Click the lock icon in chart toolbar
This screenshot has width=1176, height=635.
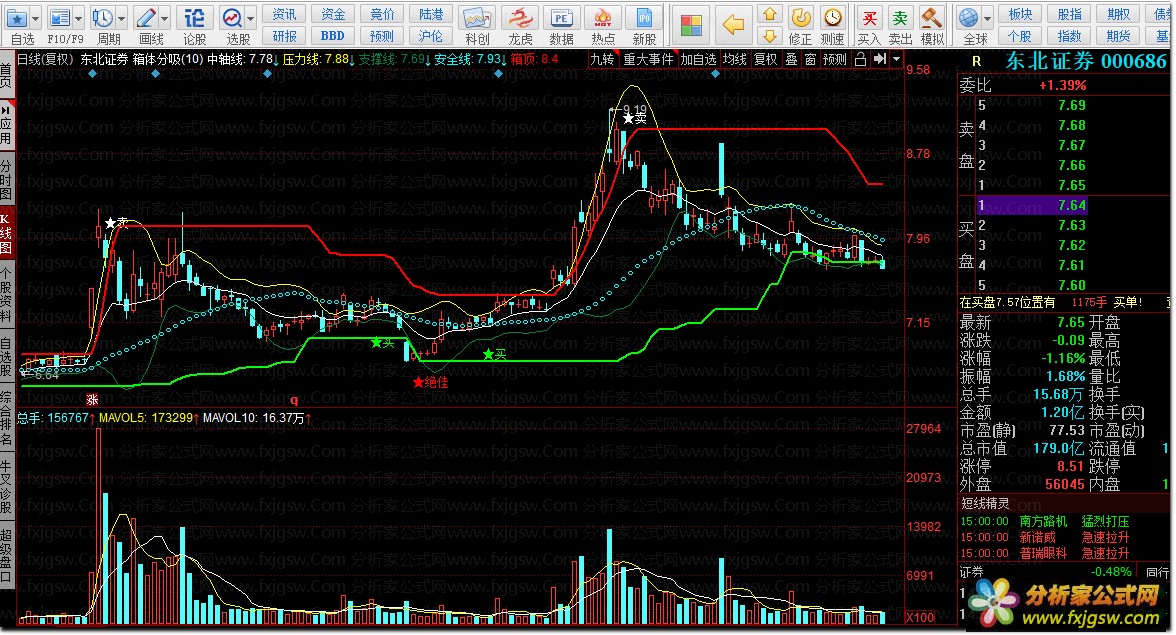[860, 59]
